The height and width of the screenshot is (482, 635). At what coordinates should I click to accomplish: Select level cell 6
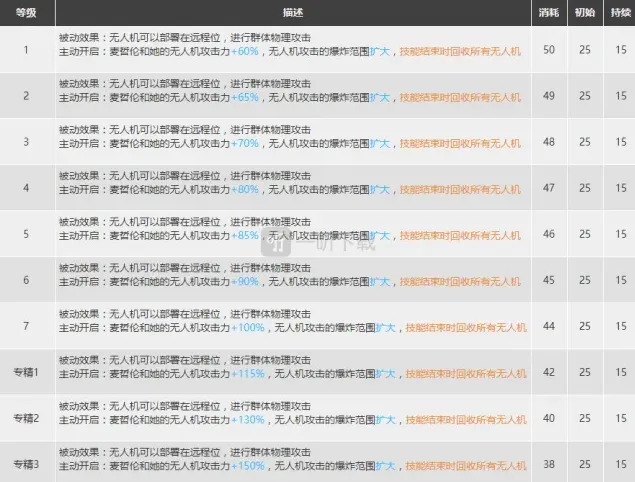tap(26, 280)
